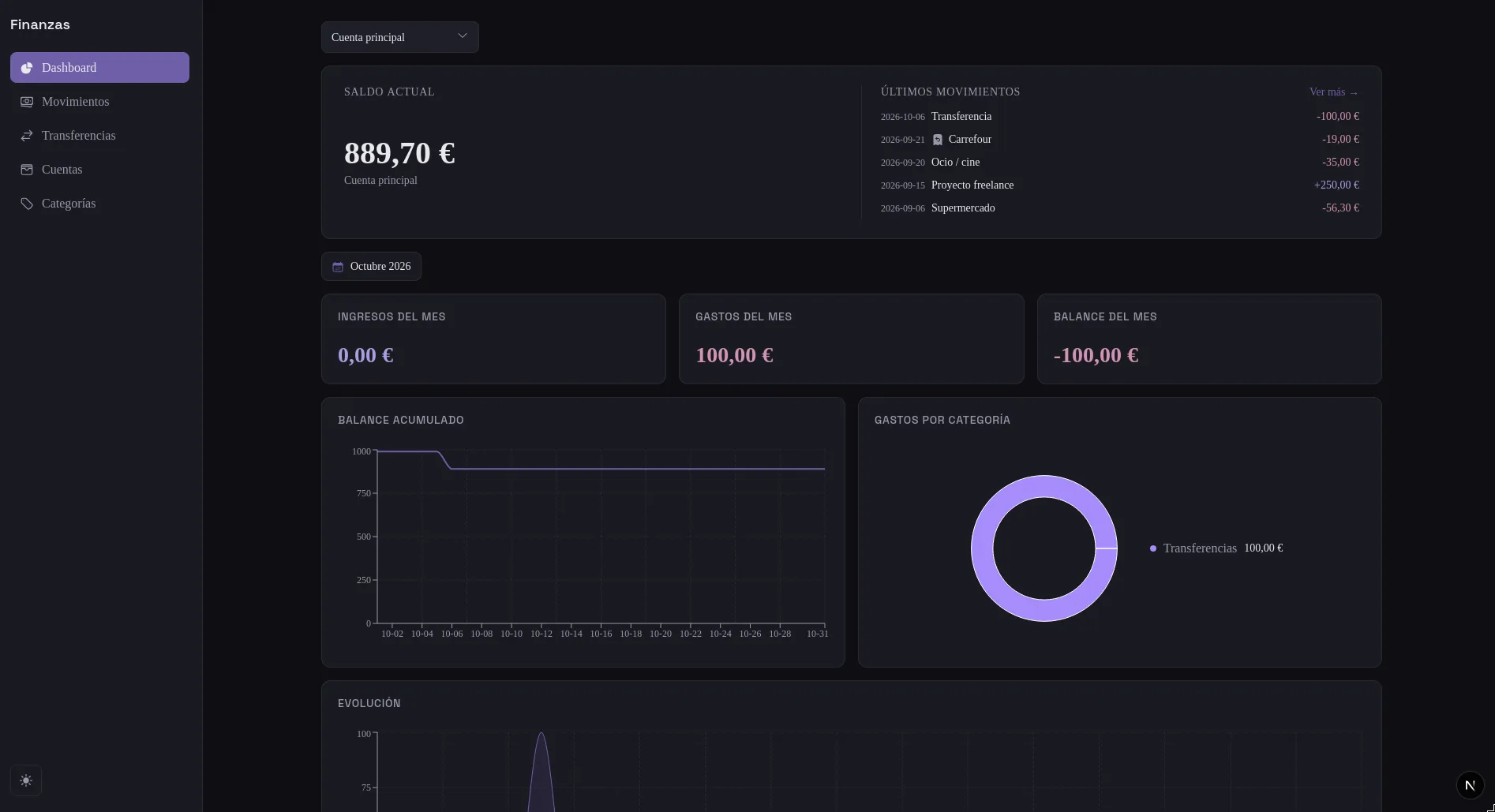
Task: Expand account selector chevron arrow
Action: [463, 36]
